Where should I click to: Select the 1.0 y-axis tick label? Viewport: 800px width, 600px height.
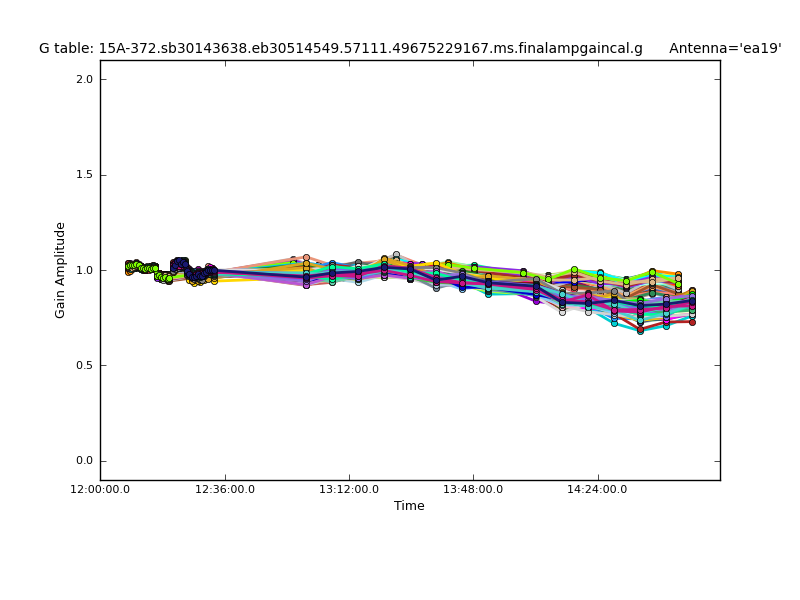[84, 270]
